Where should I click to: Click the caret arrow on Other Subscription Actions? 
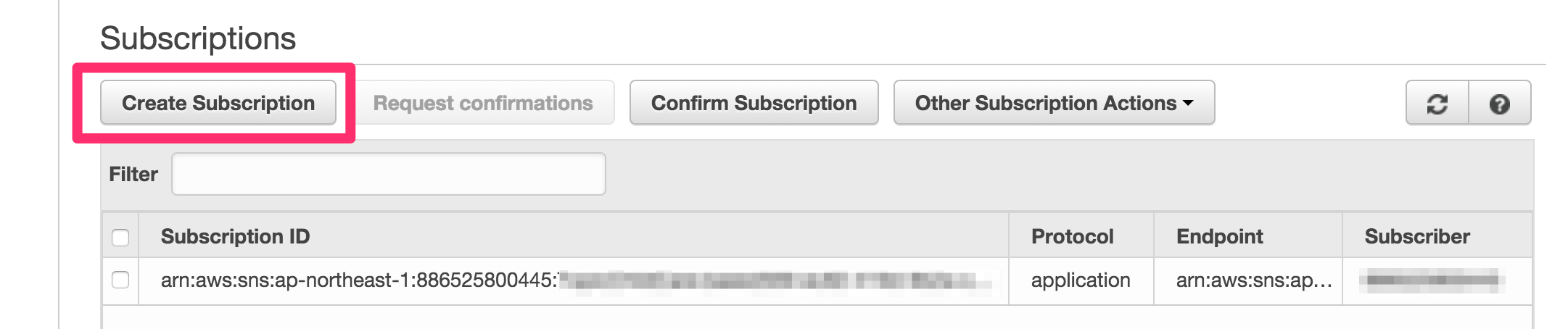(x=1188, y=104)
